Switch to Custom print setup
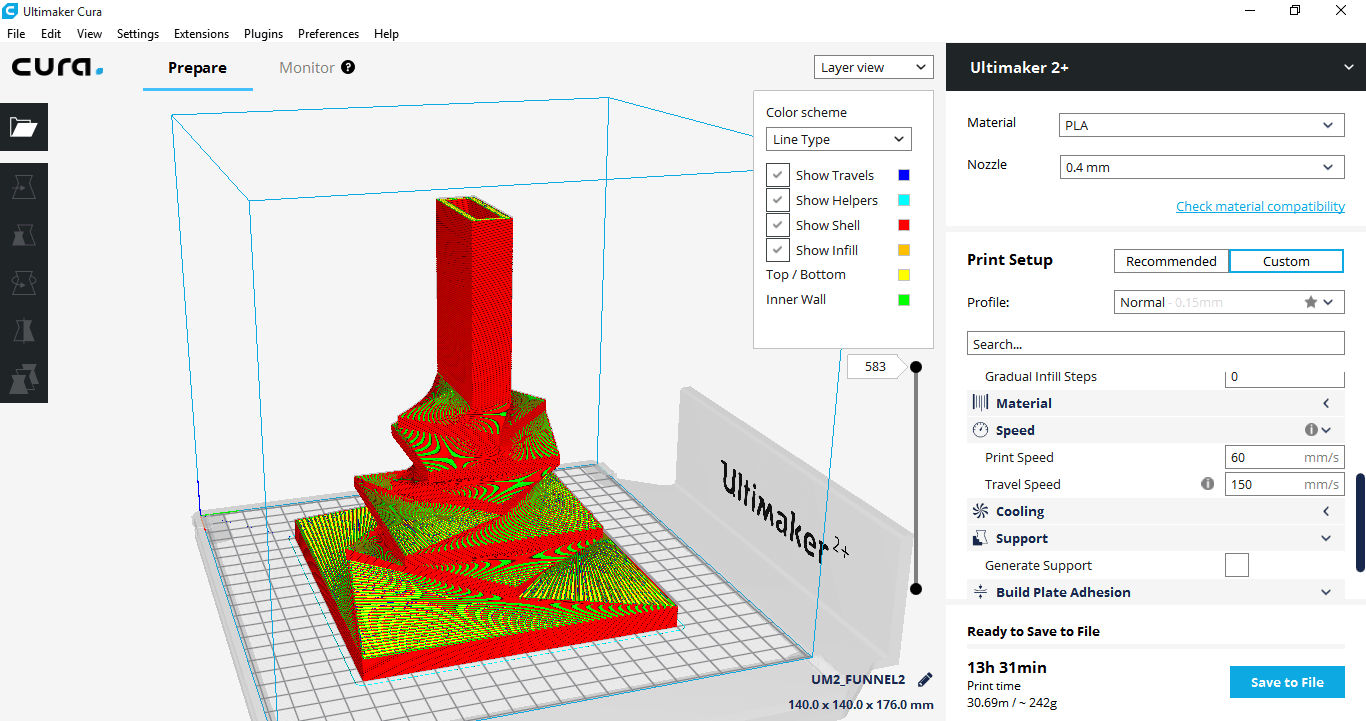This screenshot has width=1366, height=721. click(x=1286, y=261)
